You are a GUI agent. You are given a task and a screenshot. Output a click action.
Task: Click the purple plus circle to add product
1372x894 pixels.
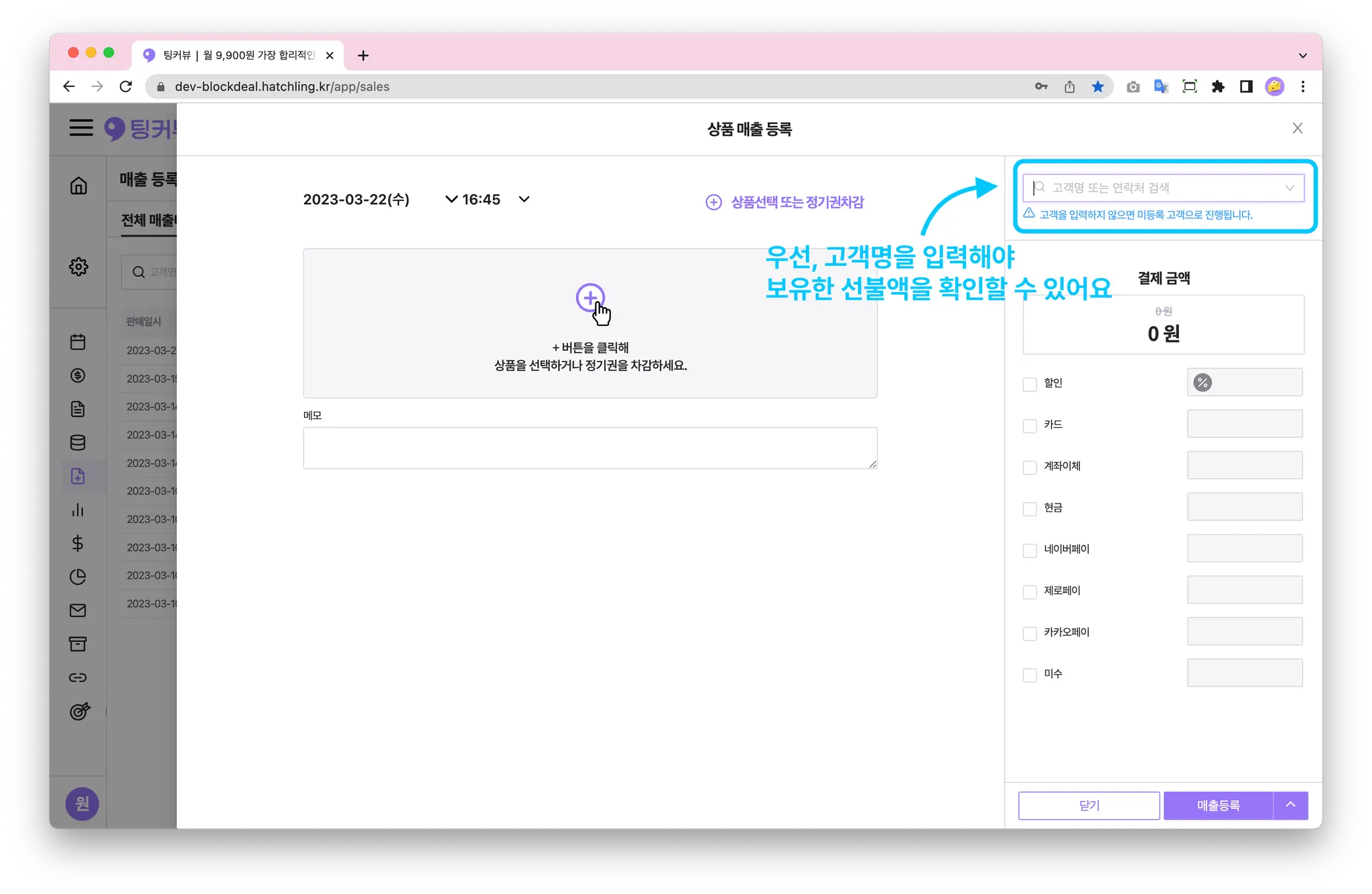click(x=590, y=298)
